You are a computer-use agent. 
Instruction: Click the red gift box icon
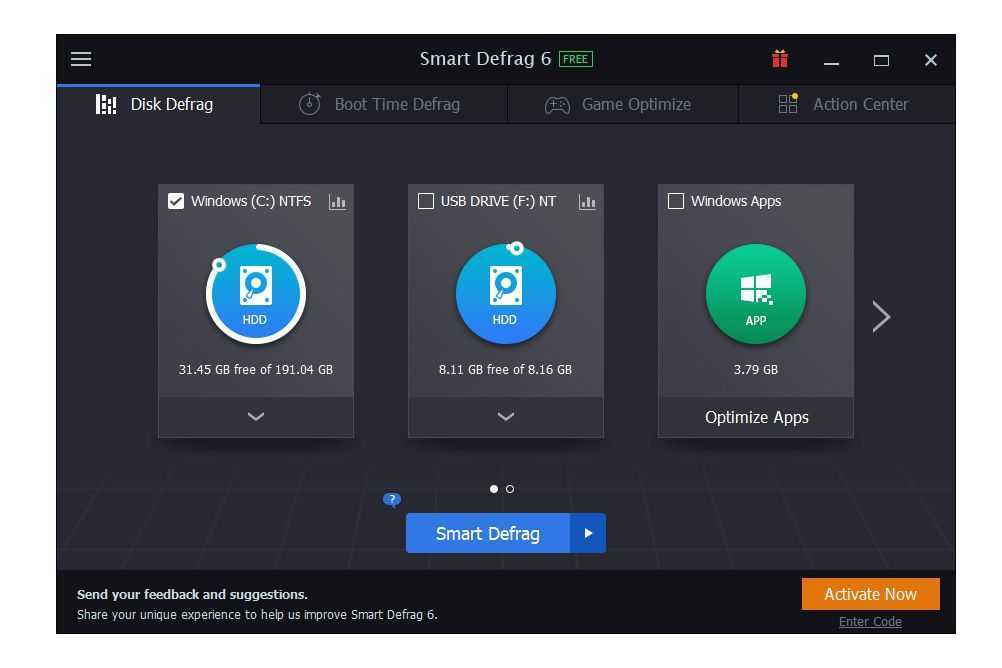click(x=780, y=59)
